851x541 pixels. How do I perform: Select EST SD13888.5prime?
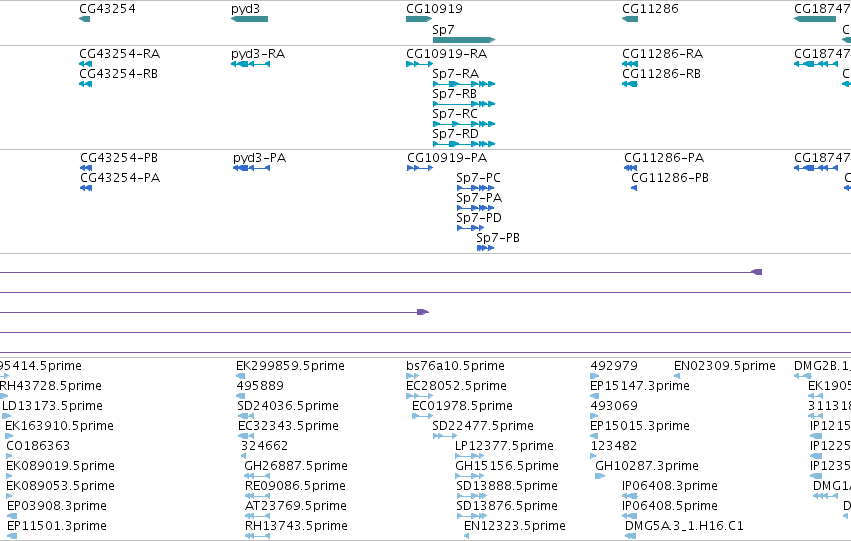(507, 486)
